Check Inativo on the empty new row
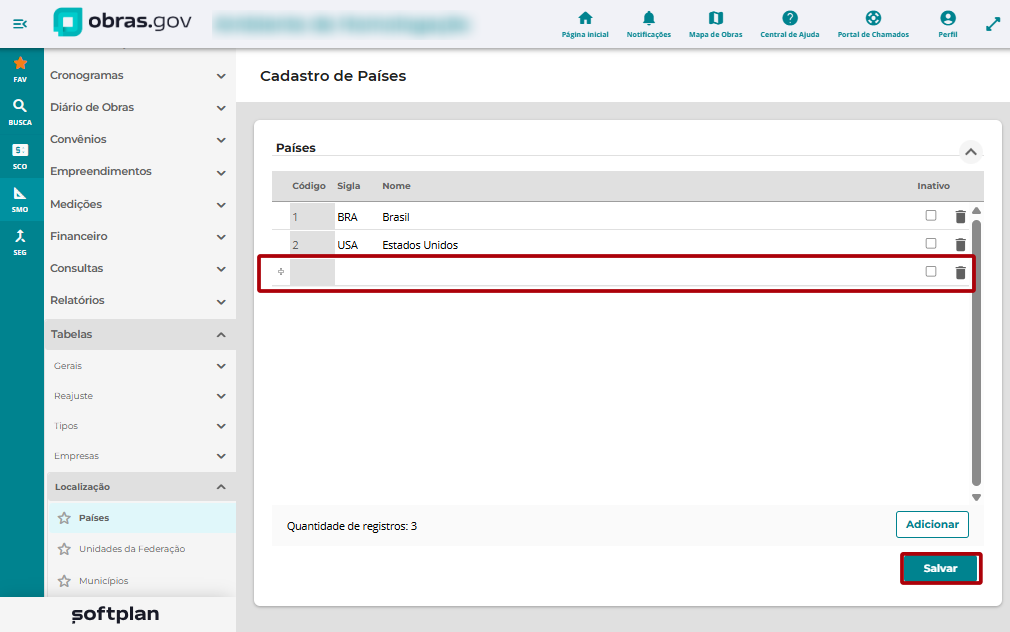 coord(931,271)
